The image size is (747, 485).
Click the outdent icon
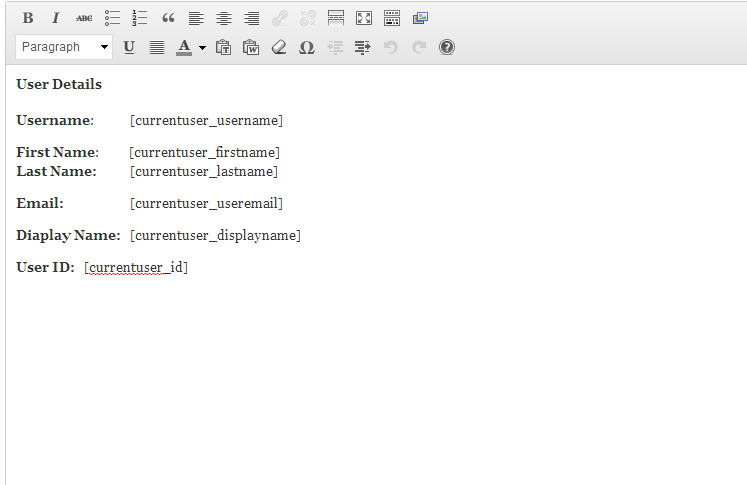click(x=335, y=47)
